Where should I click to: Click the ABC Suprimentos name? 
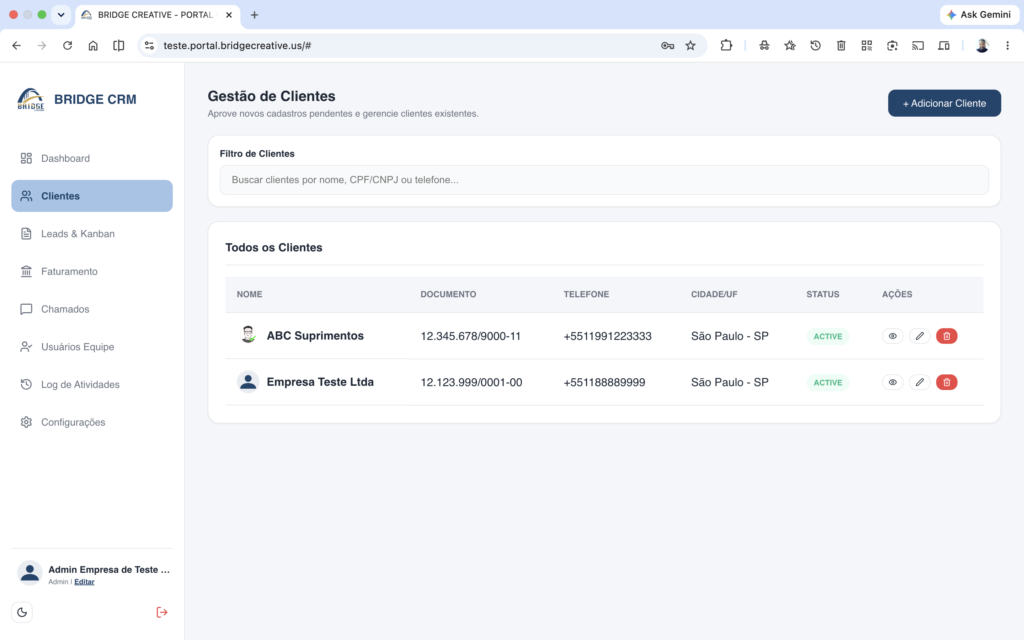(315, 336)
